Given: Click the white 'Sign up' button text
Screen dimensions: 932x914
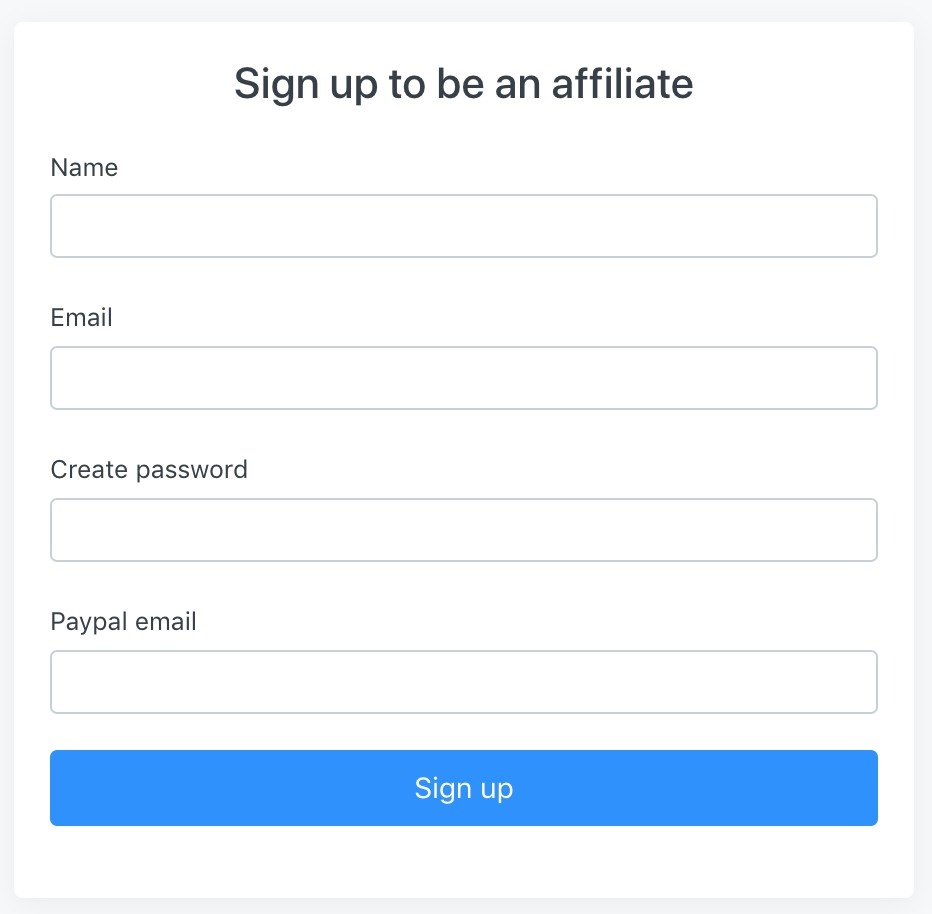Looking at the screenshot, I should 464,788.
